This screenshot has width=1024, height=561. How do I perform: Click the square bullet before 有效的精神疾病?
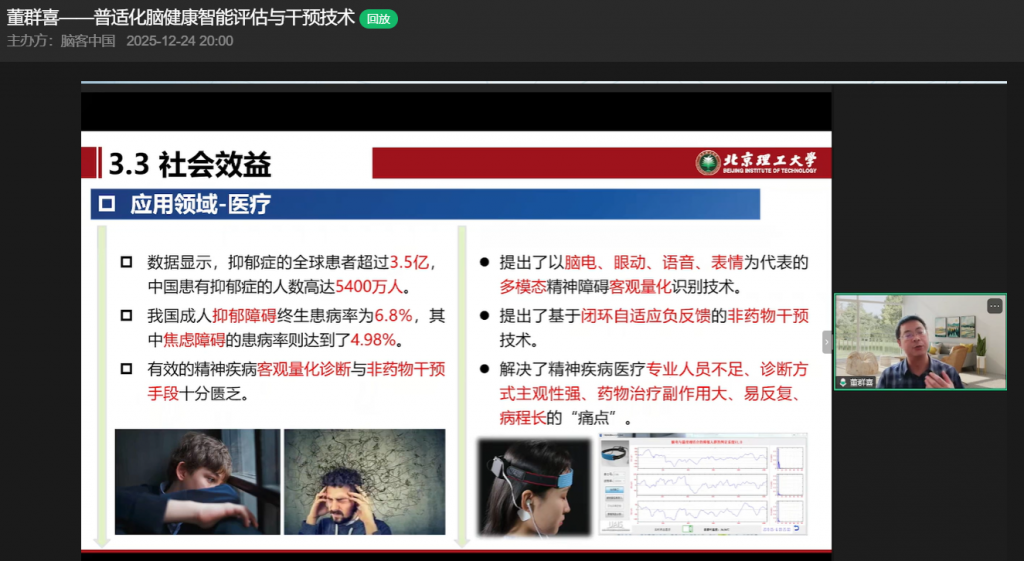(126, 368)
